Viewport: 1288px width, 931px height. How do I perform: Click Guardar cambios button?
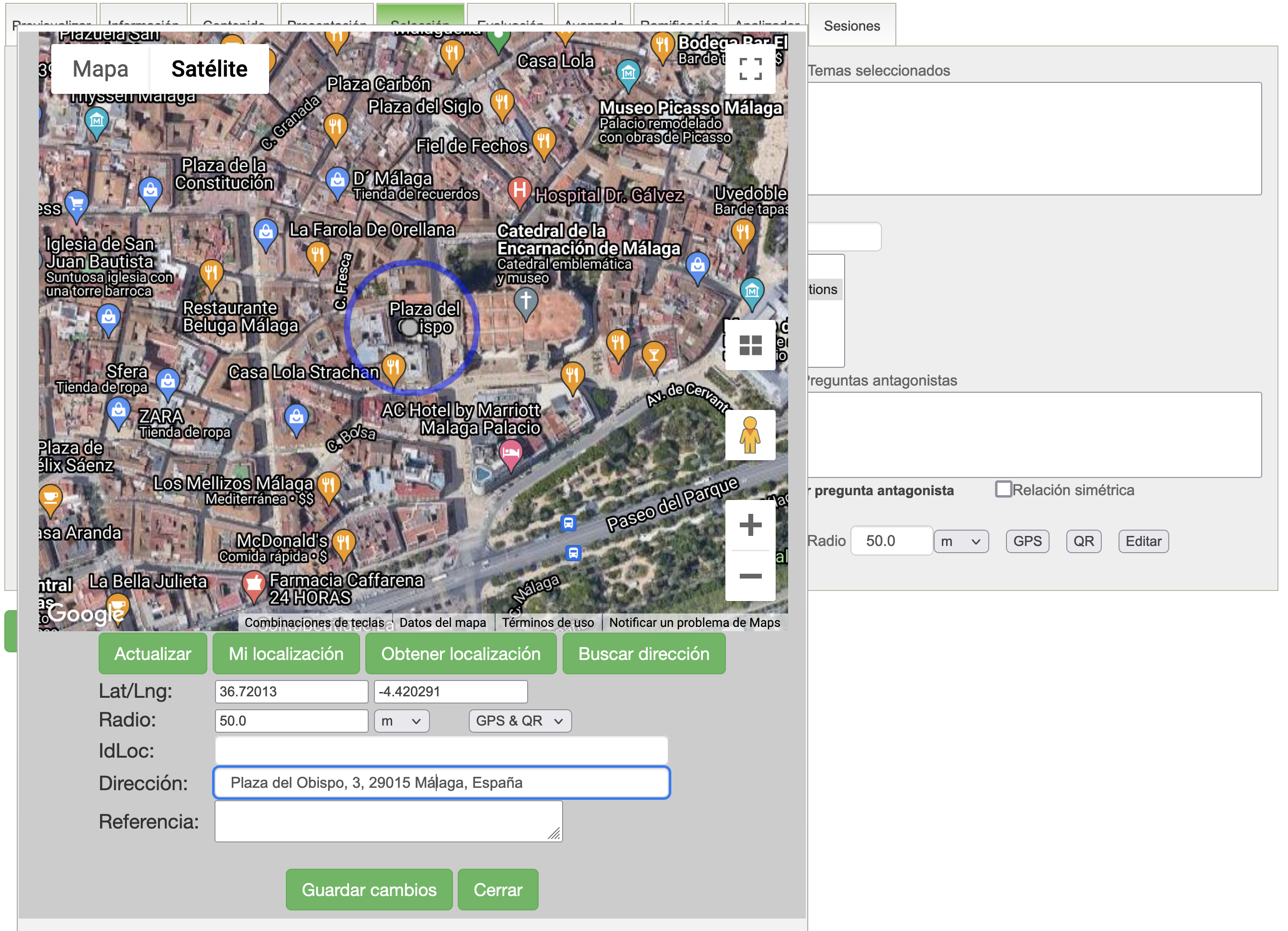369,889
